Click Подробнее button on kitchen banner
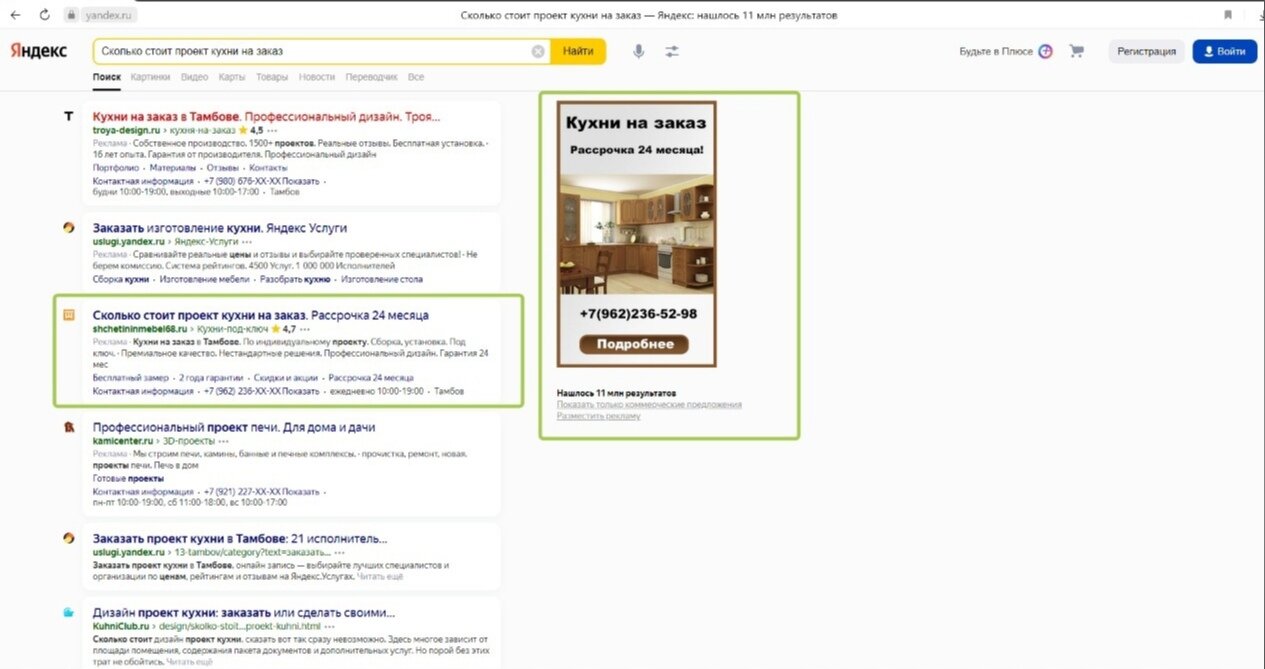1265x669 pixels. point(634,344)
